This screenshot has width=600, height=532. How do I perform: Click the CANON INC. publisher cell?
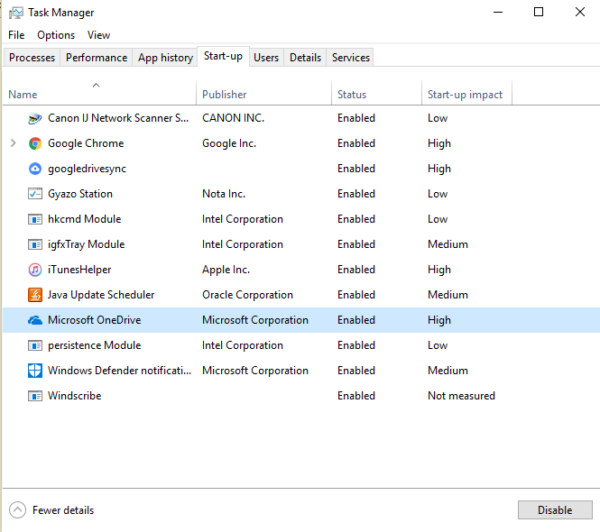pos(233,118)
